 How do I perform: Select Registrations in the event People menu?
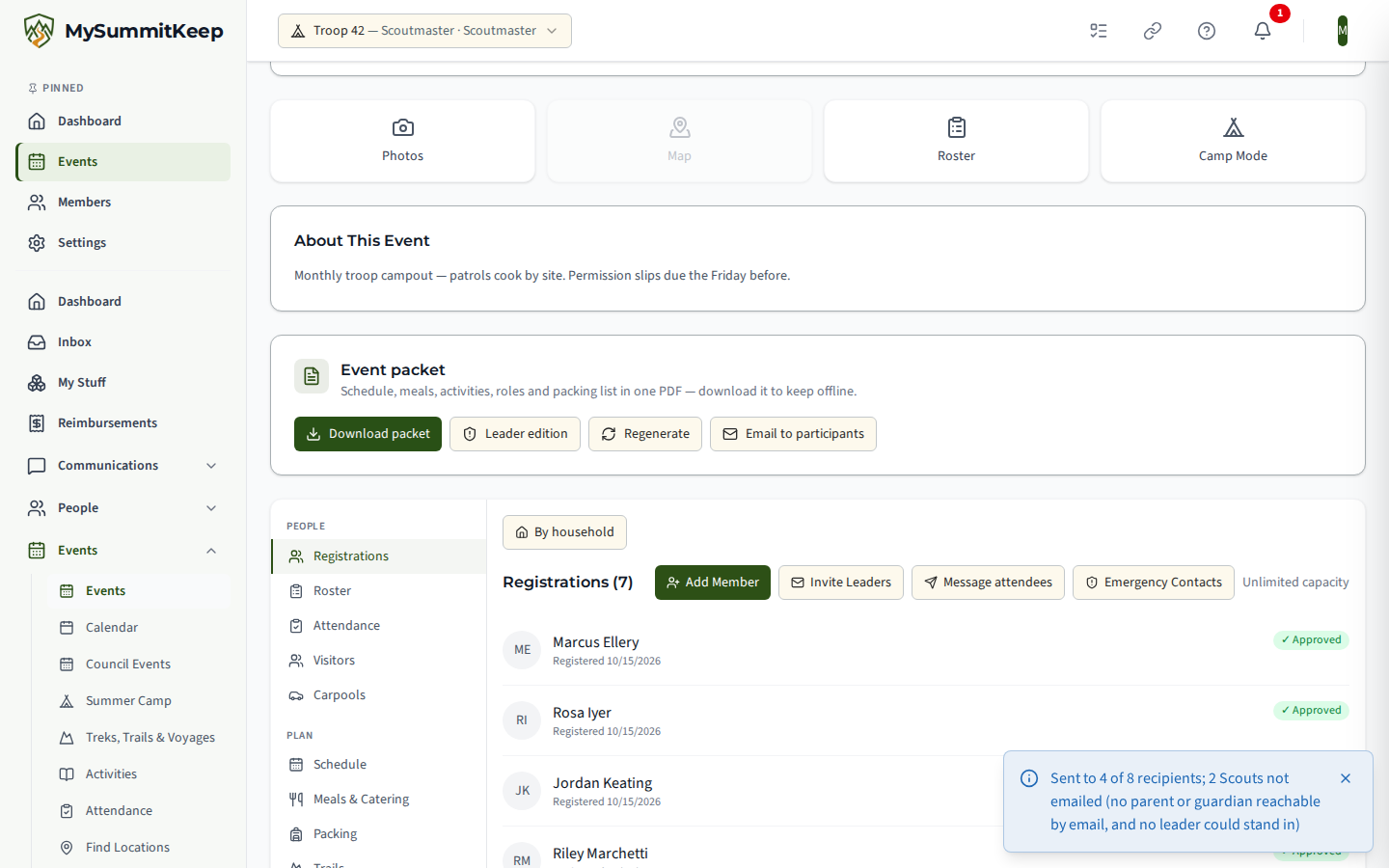378,556
